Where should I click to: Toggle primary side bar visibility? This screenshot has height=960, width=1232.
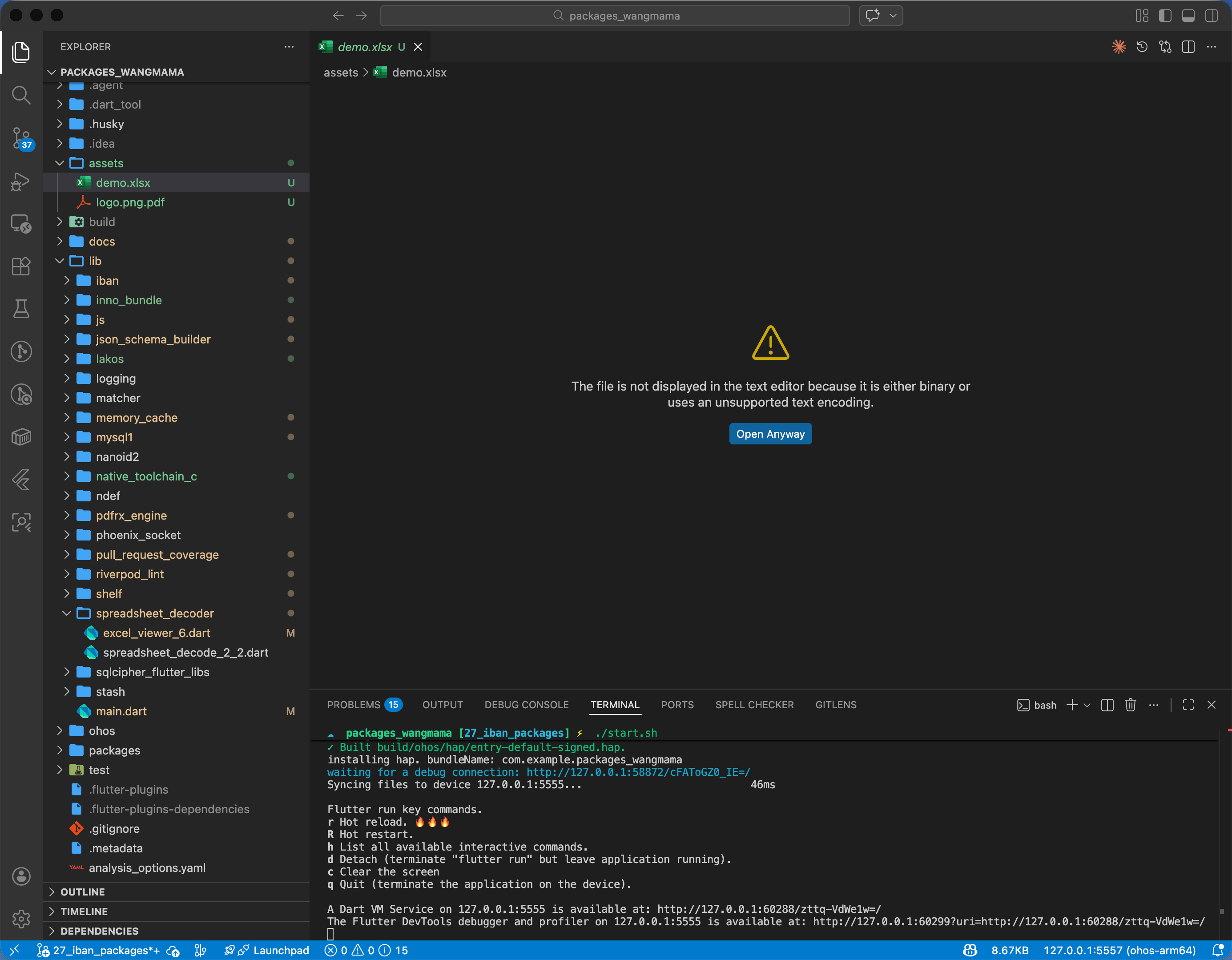click(1165, 16)
